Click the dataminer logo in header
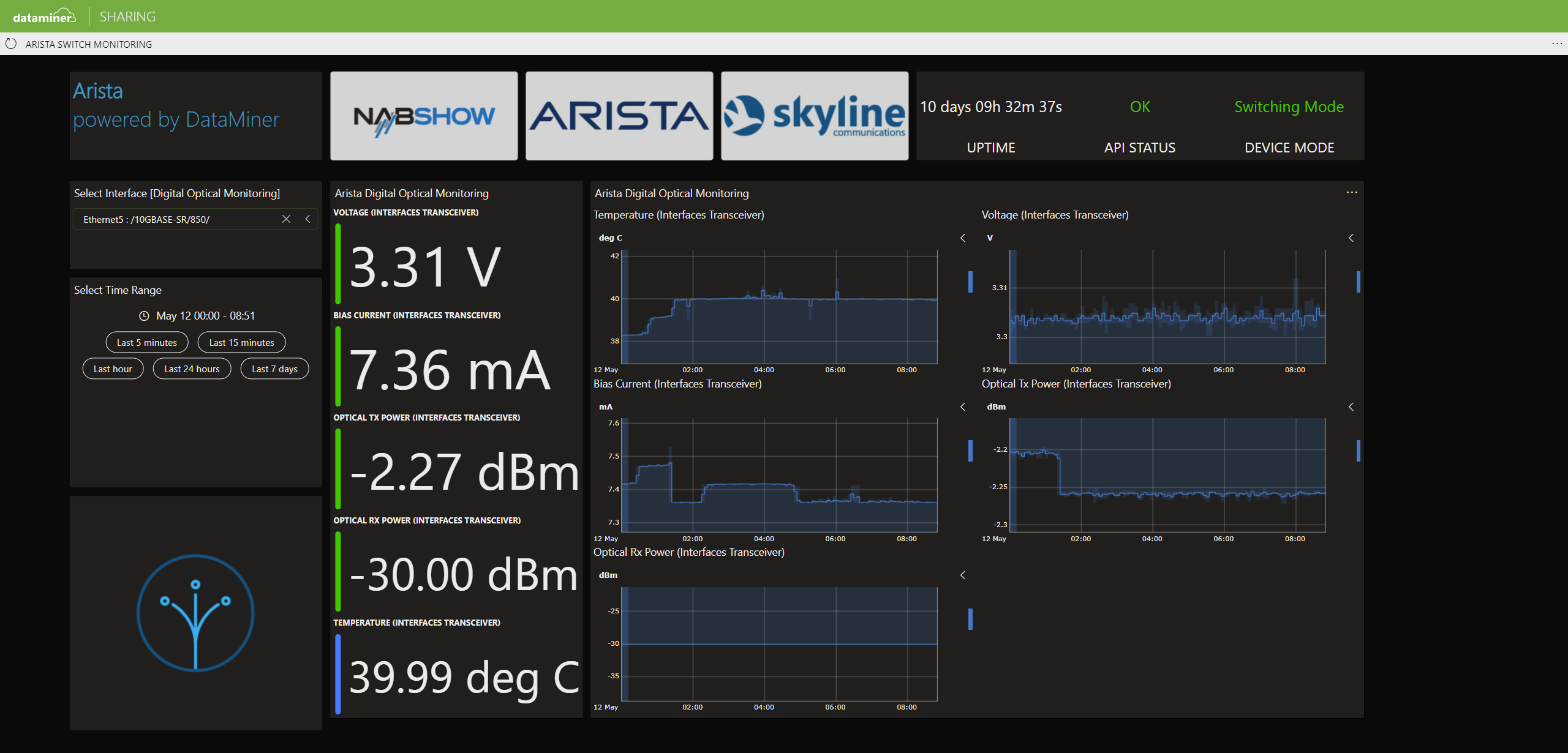The height and width of the screenshot is (753, 1568). coord(45,17)
